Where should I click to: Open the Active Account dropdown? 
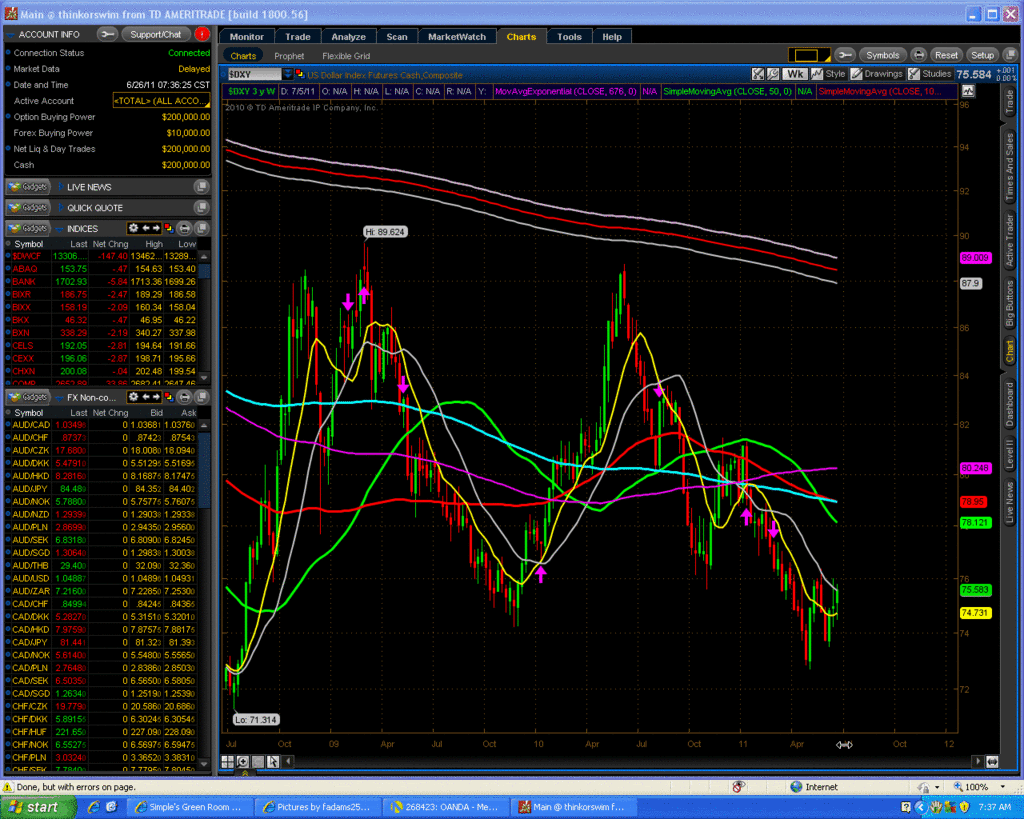[161, 101]
